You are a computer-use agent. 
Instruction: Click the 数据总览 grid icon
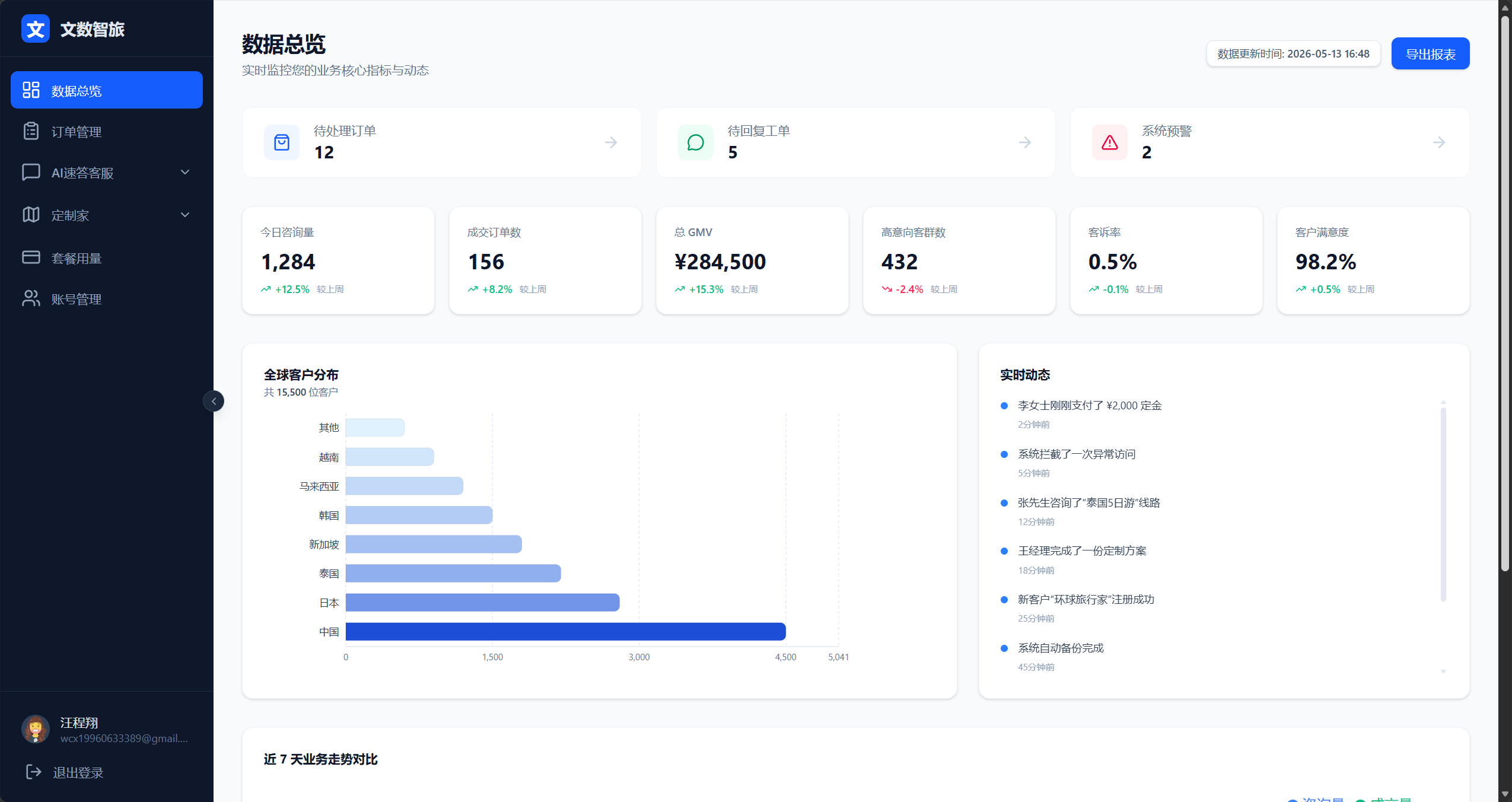point(31,90)
